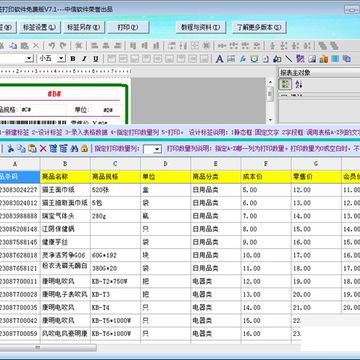Toggle italic formatting
Screen dimensions: 360x360
[84, 59]
